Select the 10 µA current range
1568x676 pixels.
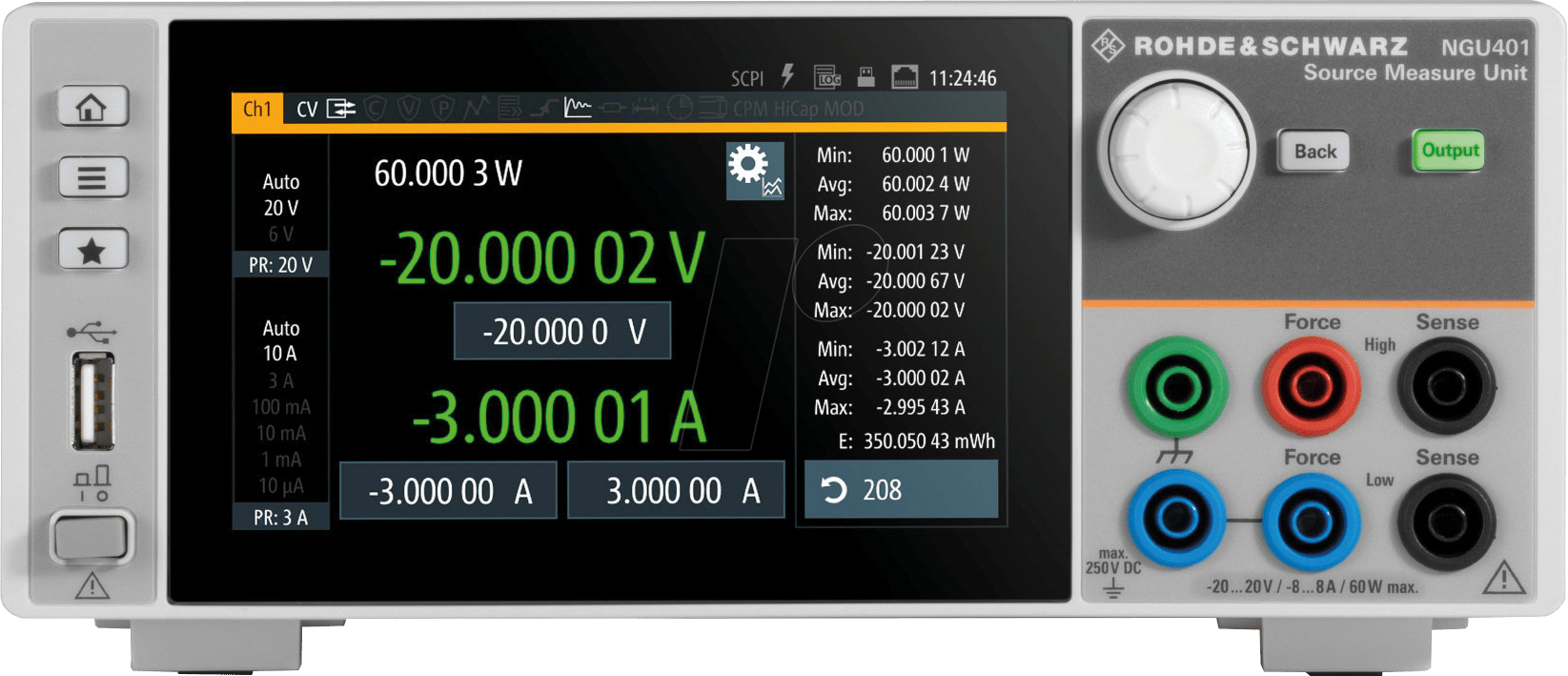282,486
